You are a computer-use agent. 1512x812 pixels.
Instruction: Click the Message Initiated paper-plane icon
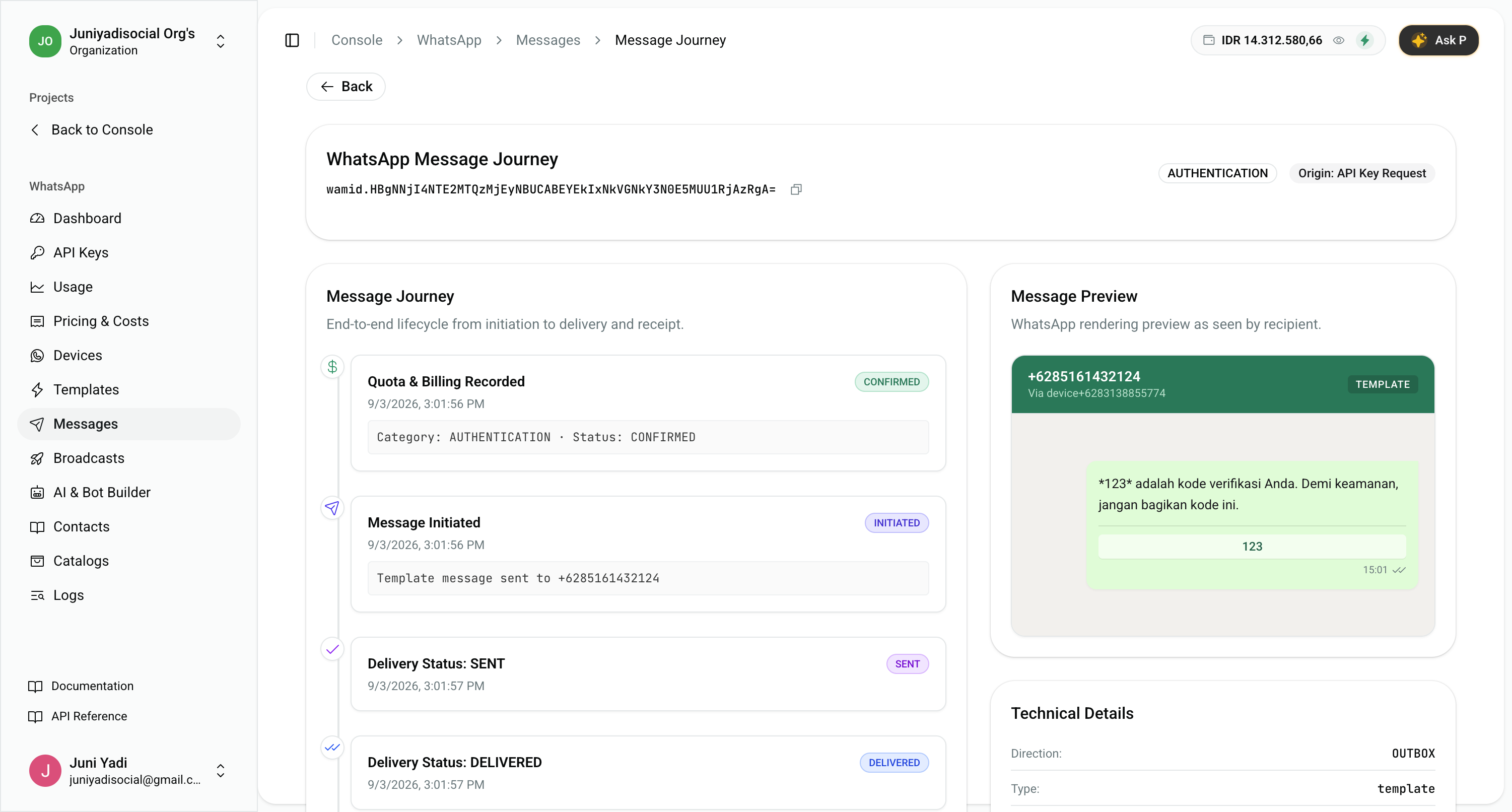point(332,508)
